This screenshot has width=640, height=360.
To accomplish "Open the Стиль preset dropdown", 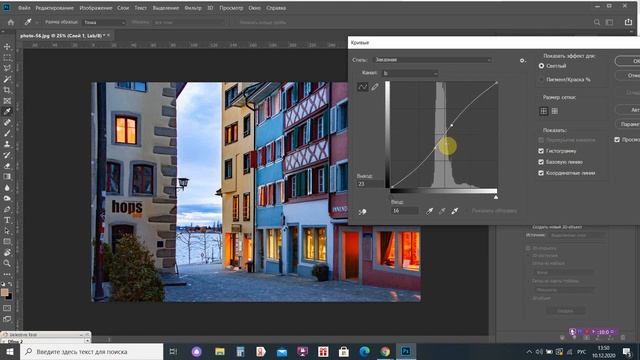I will tap(432, 60).
